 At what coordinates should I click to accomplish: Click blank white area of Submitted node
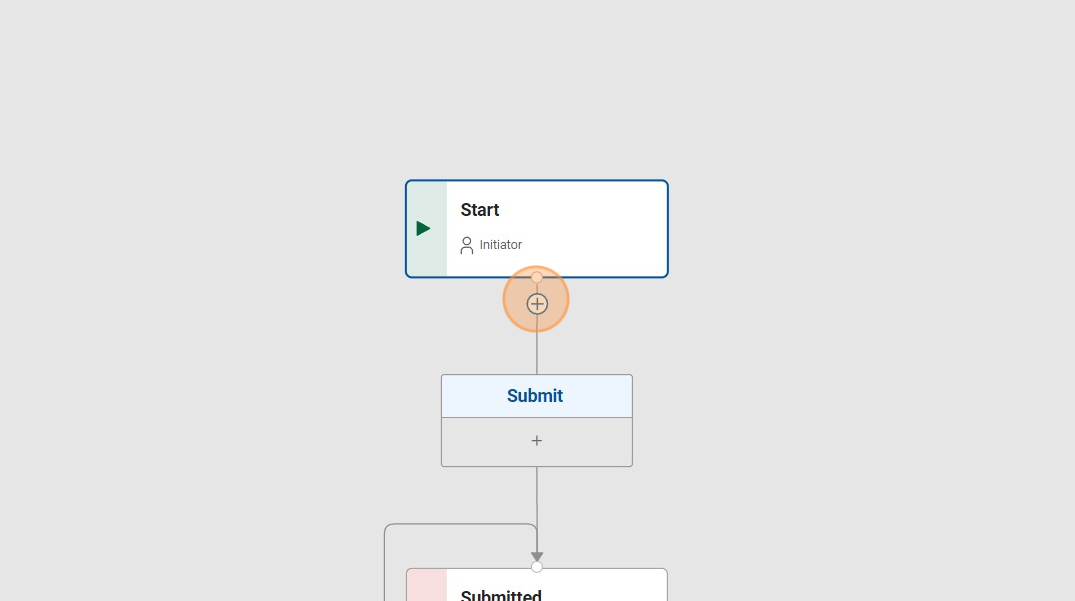610,588
